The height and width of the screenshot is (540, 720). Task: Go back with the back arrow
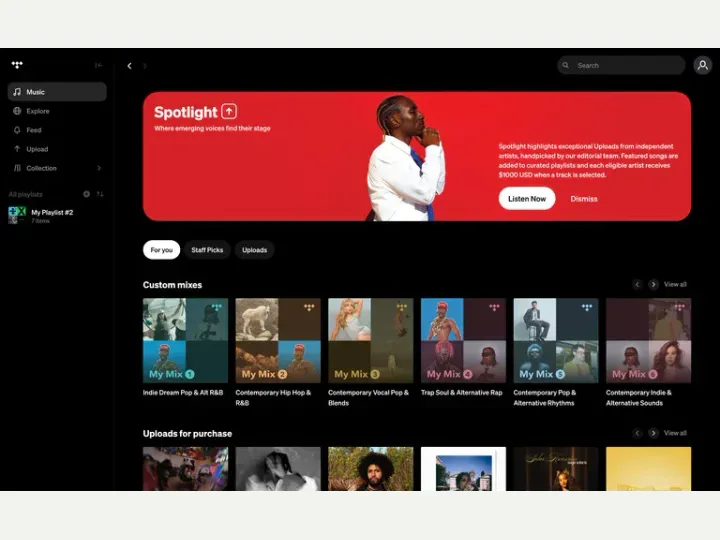[129, 66]
